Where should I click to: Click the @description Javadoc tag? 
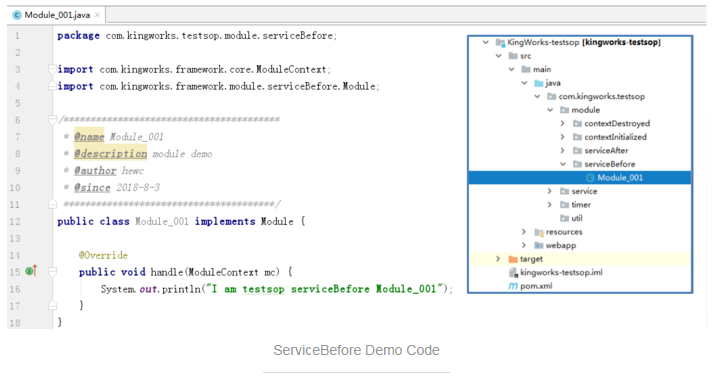click(111, 154)
